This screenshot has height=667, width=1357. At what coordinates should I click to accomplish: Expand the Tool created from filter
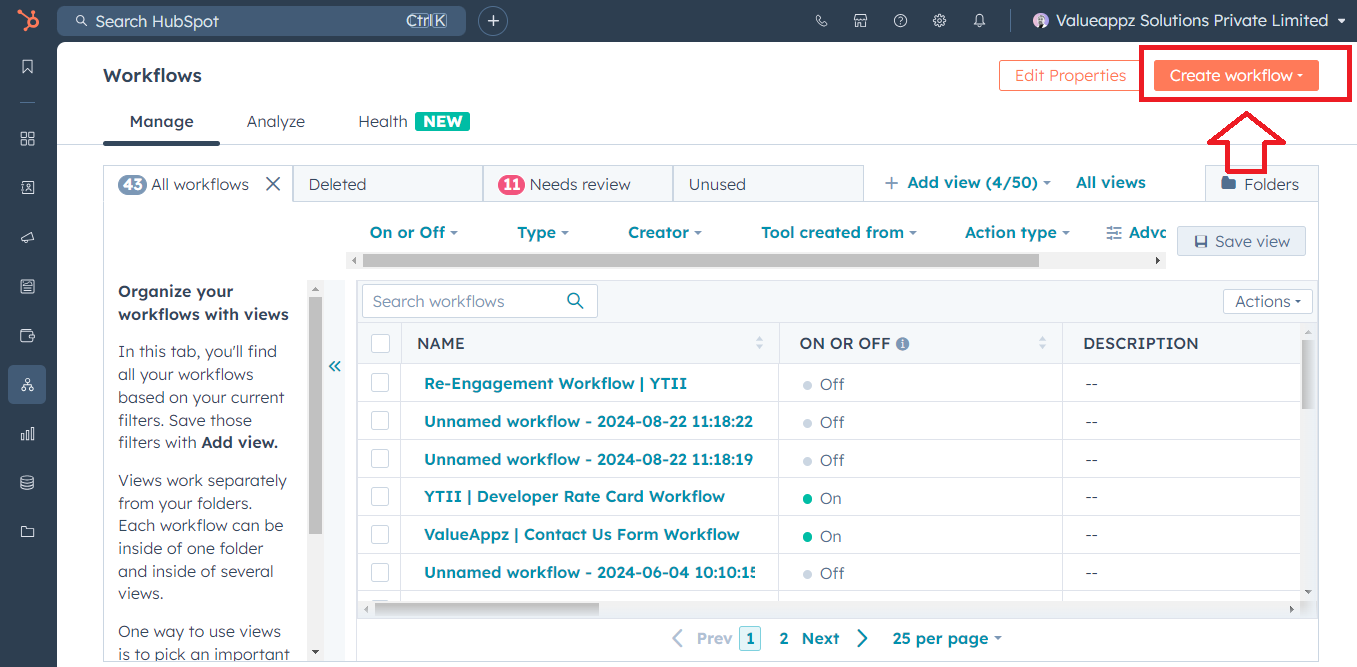coord(838,232)
